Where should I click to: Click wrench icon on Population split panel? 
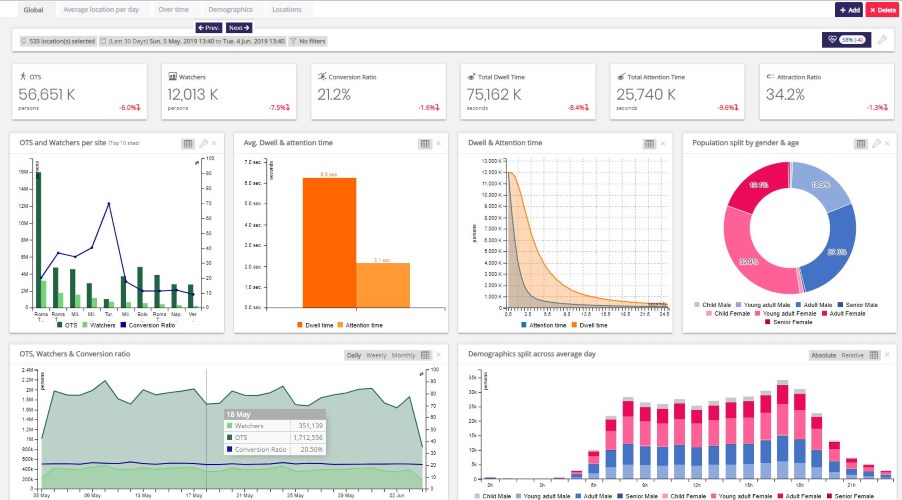pyautogui.click(x=875, y=144)
